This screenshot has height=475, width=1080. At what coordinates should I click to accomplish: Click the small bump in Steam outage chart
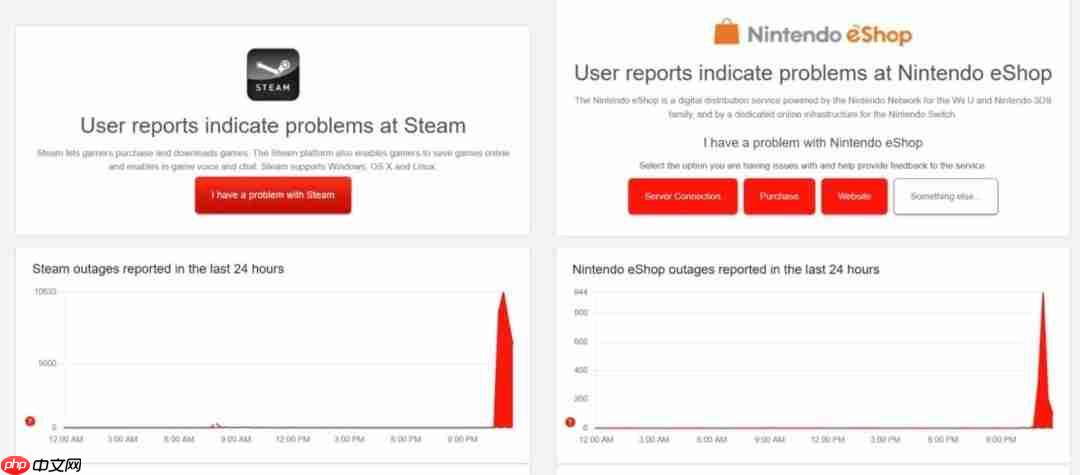click(x=217, y=425)
